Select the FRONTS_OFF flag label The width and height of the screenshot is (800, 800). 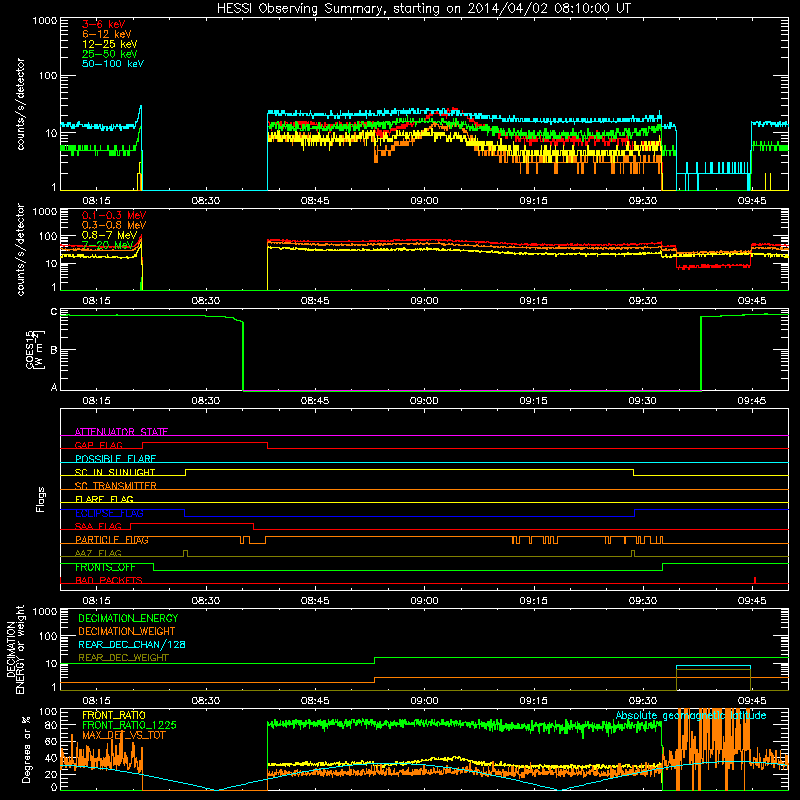[x=105, y=567]
